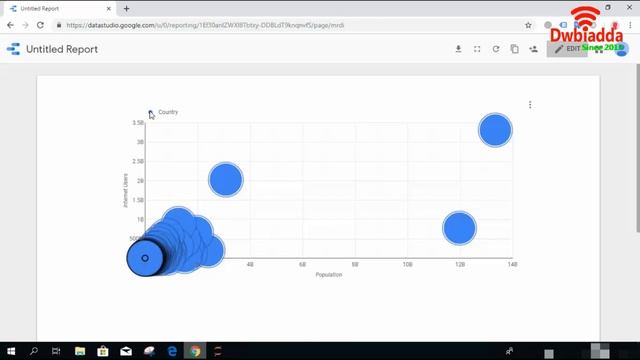Open Edge browser from taskbar
Screen dimensions: 640x360
click(x=172, y=351)
